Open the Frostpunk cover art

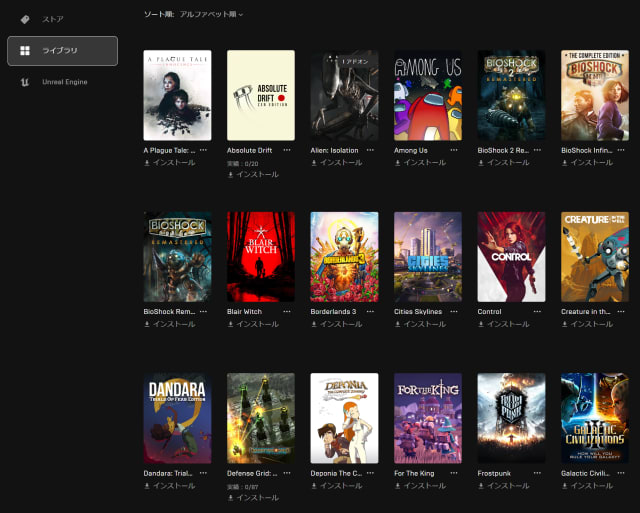click(511, 418)
